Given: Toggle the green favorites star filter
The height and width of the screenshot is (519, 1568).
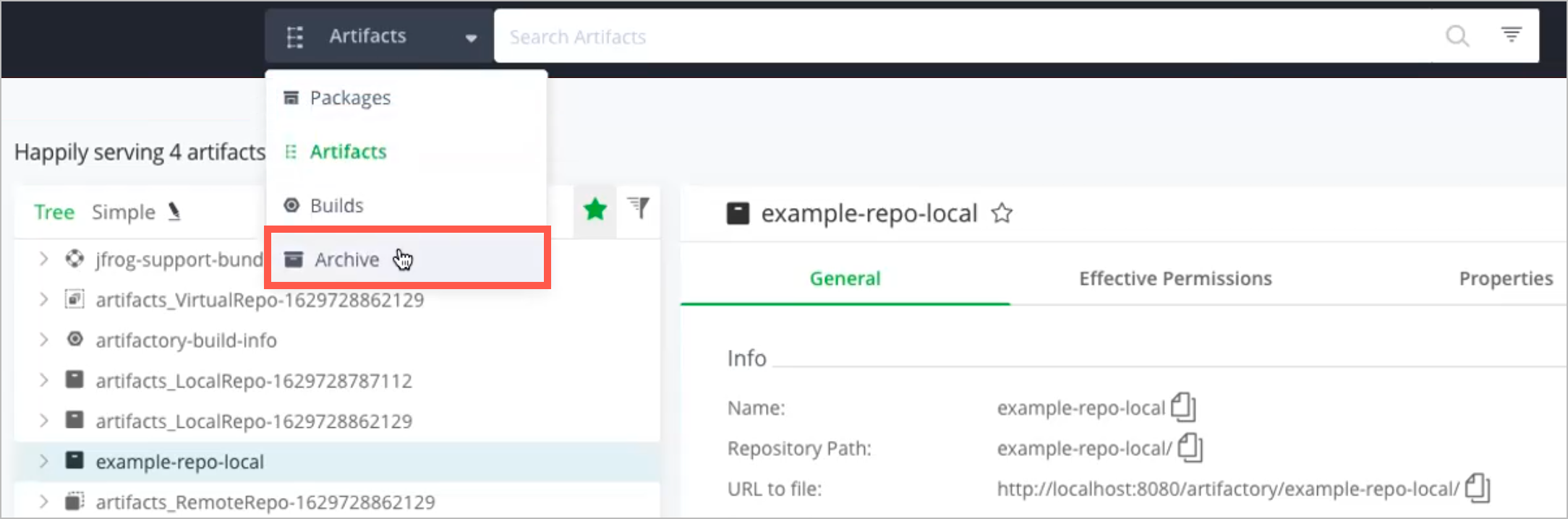Looking at the screenshot, I should 595,210.
